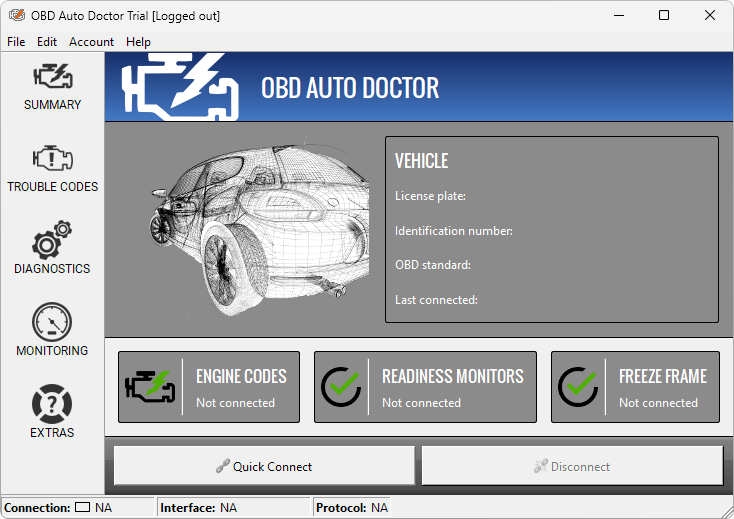
Task: Open the File menu
Action: [16, 42]
